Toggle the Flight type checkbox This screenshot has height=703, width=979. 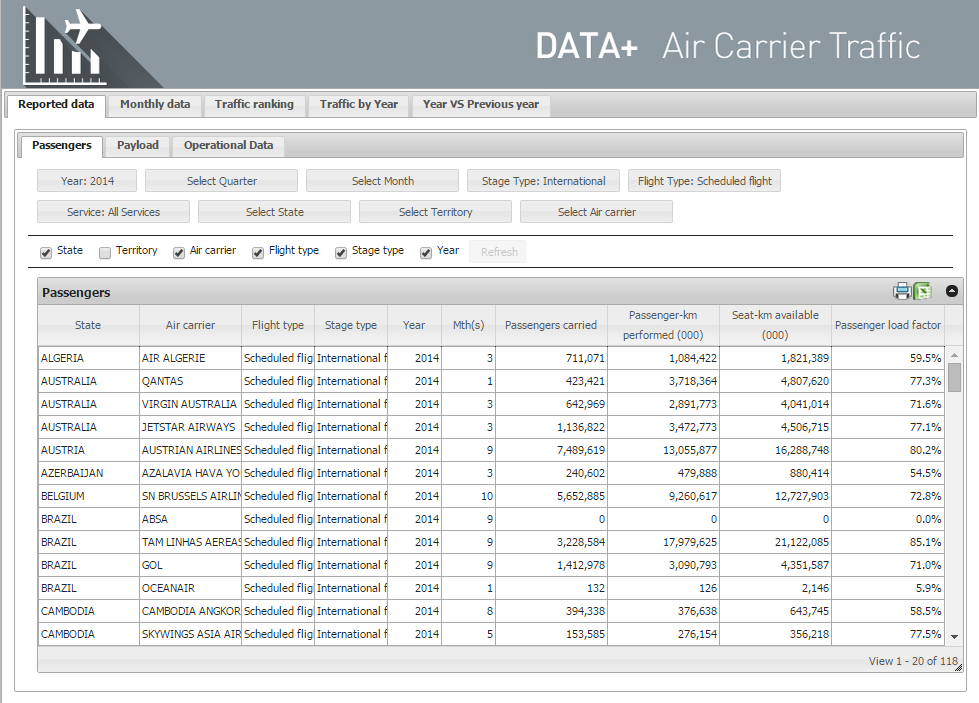click(257, 252)
